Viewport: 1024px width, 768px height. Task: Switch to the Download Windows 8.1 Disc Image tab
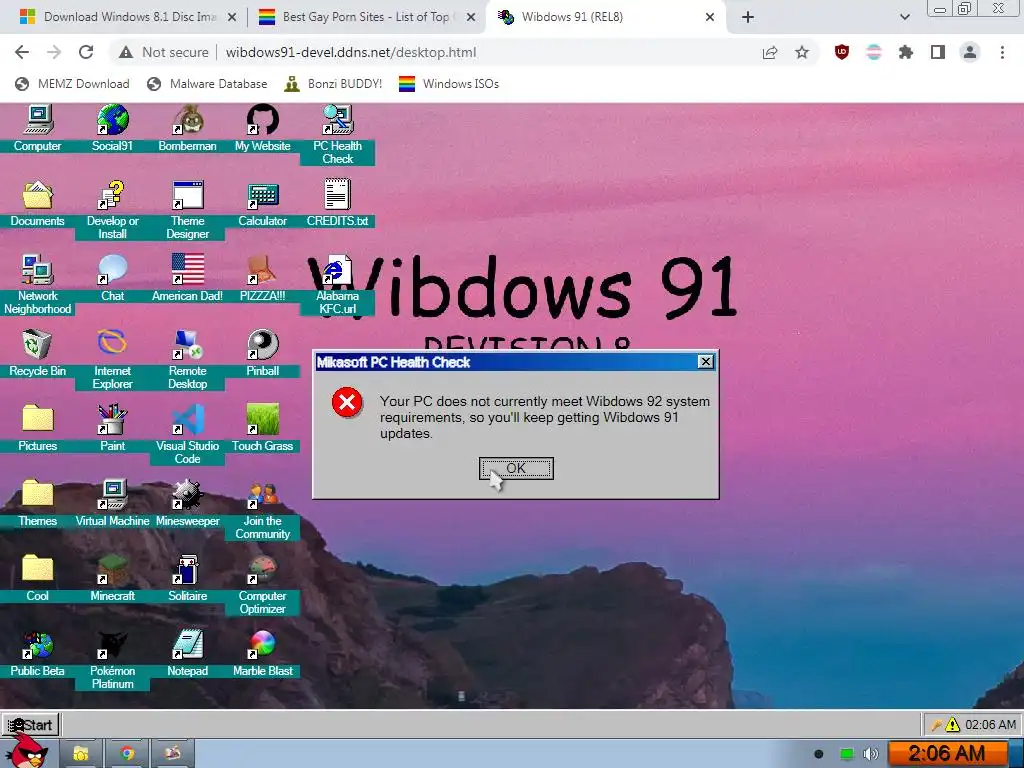129,18
